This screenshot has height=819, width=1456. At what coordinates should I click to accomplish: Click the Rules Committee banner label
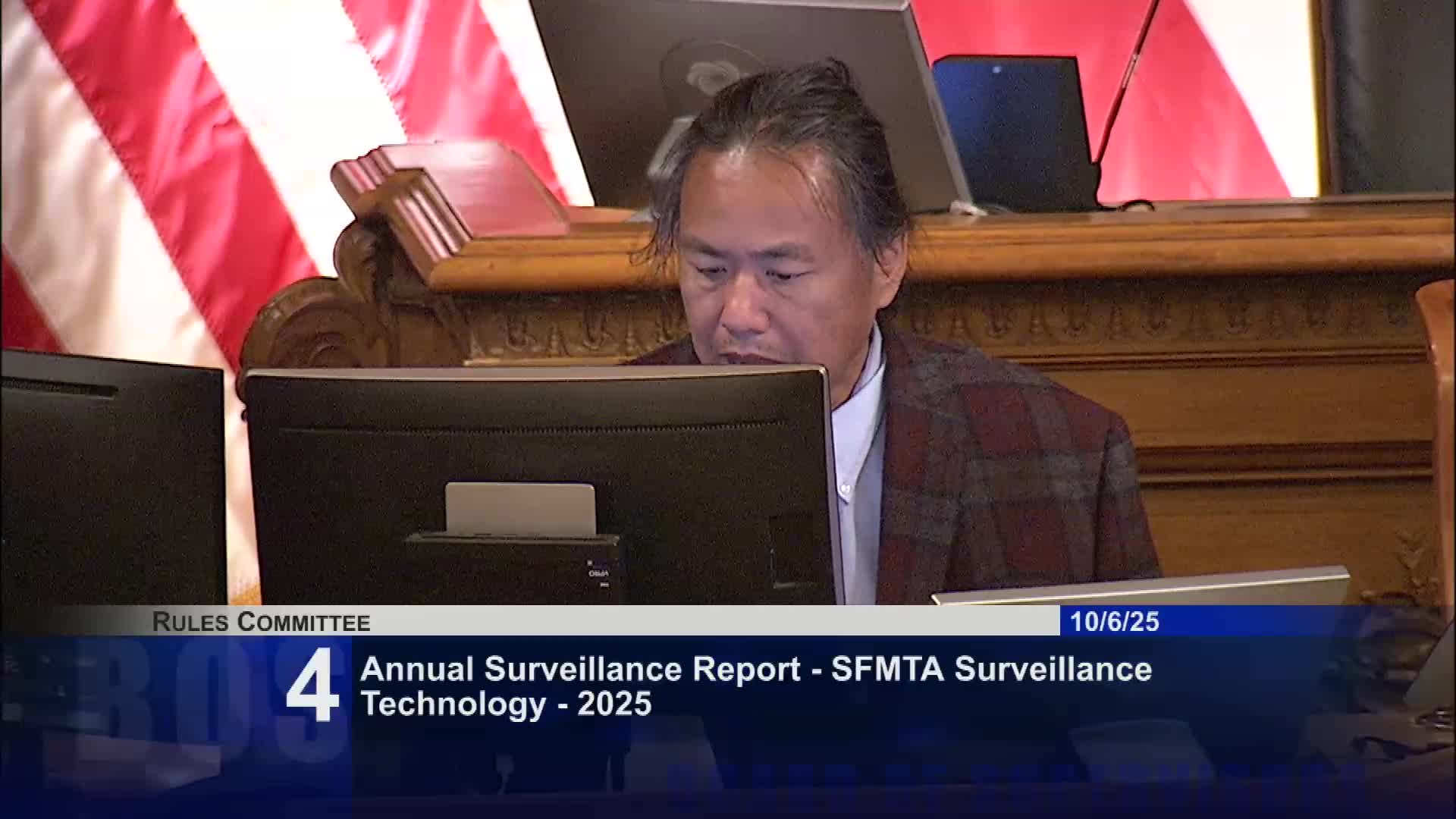click(262, 623)
